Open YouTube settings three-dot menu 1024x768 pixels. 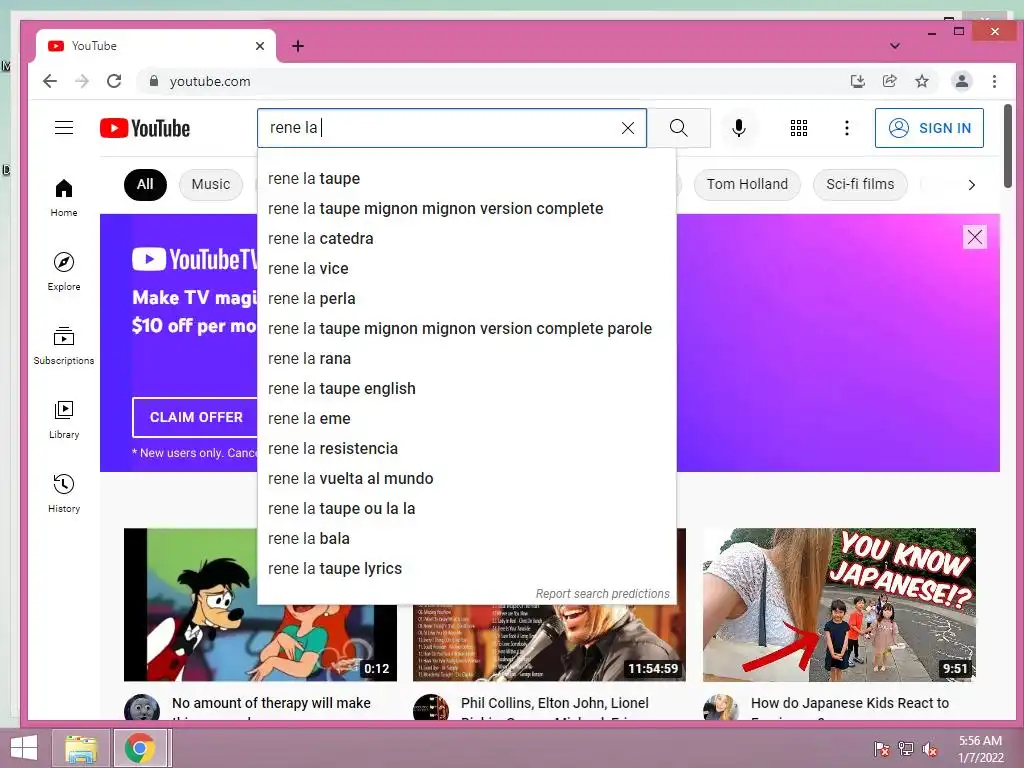coord(846,128)
